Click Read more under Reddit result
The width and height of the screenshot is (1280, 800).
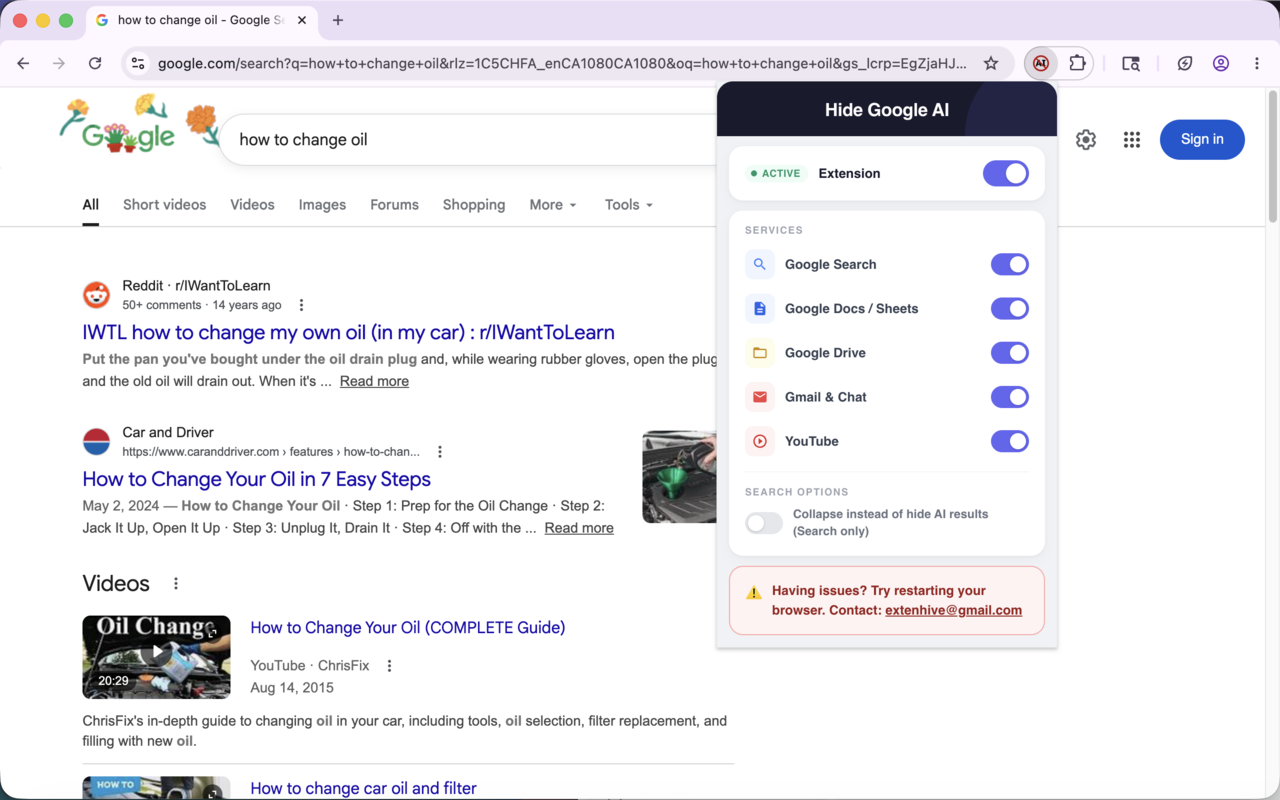point(374,381)
